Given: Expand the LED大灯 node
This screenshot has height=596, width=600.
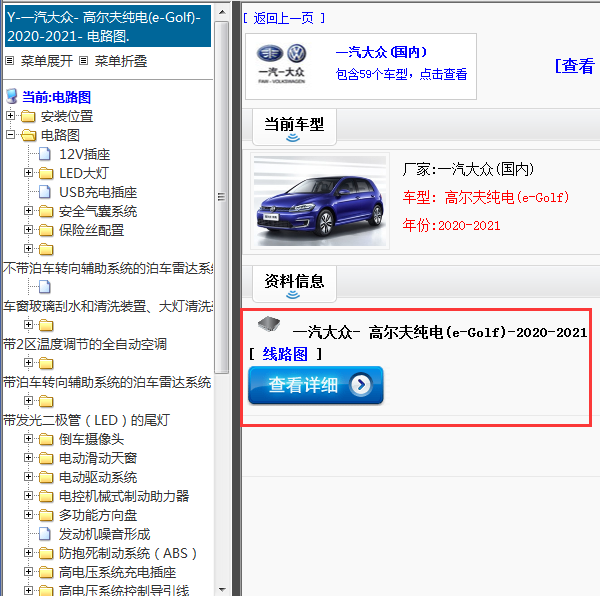Looking at the screenshot, I should coord(28,172).
